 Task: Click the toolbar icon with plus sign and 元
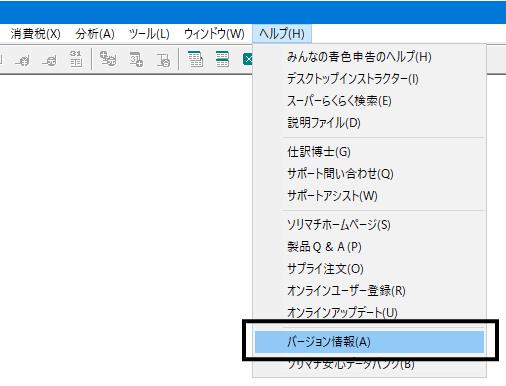tap(108, 59)
